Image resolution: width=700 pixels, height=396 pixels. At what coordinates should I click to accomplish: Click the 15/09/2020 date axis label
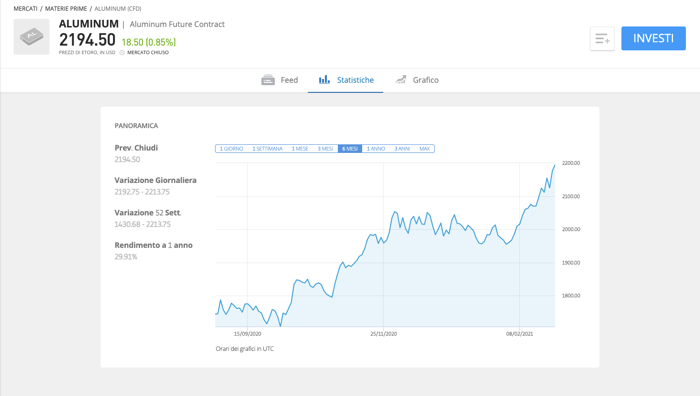point(247,334)
